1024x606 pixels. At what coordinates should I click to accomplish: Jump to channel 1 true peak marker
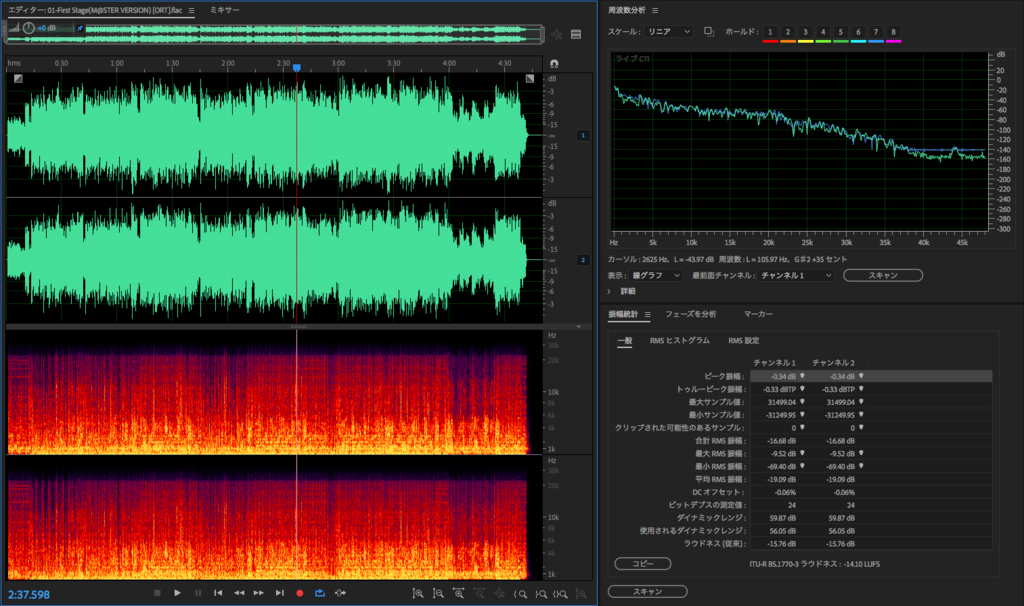tap(802, 389)
